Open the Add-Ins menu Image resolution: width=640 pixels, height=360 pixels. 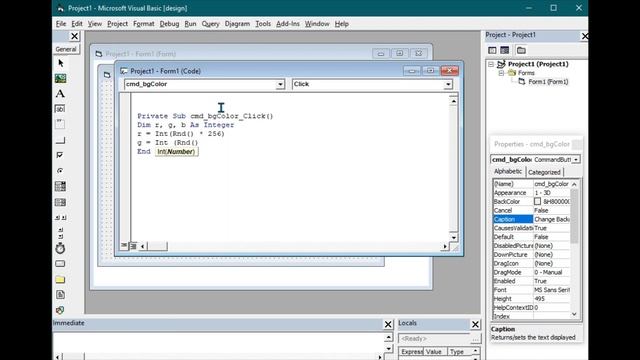tap(288, 24)
